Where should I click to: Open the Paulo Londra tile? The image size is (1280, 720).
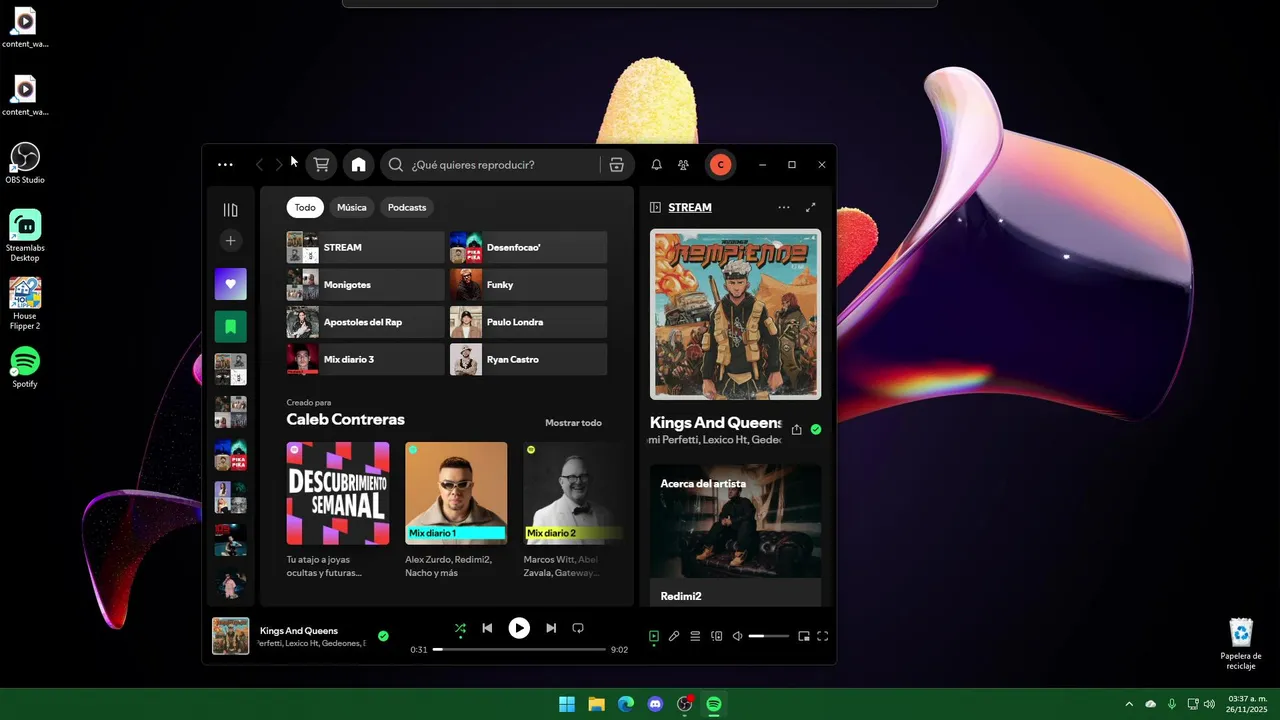tap(528, 322)
